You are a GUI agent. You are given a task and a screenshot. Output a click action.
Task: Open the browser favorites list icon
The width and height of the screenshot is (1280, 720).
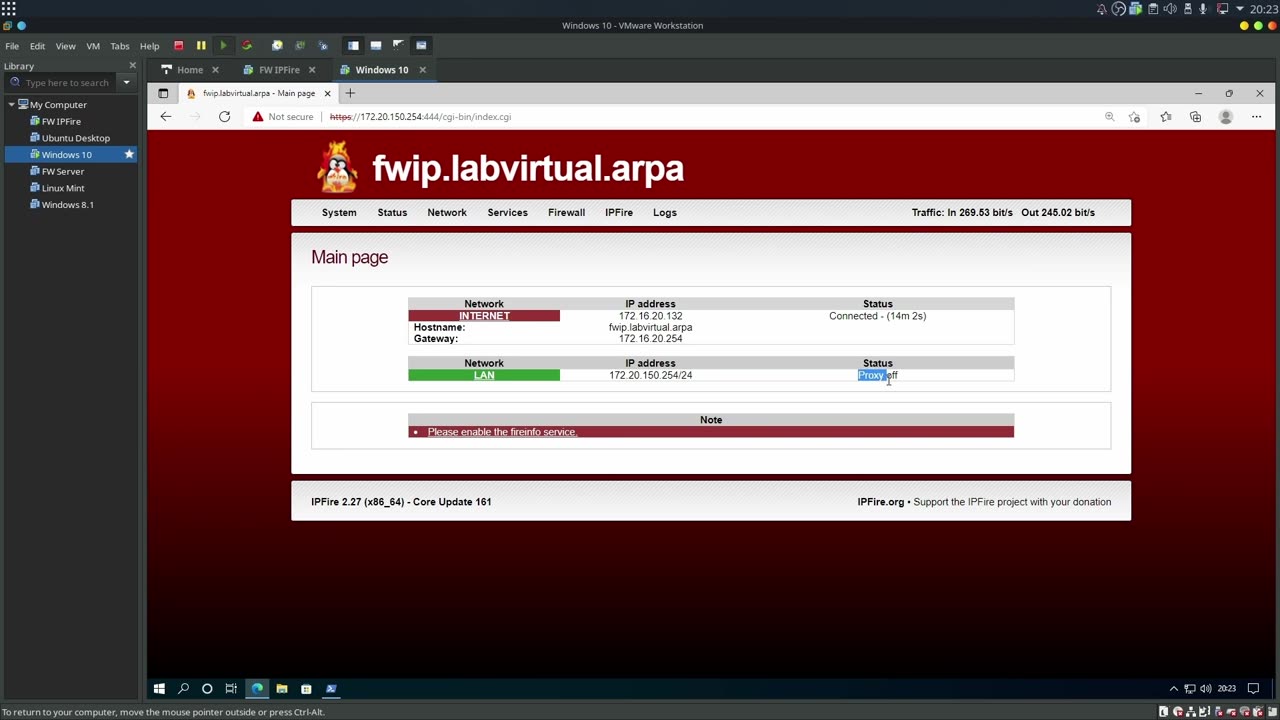pyautogui.click(x=1165, y=117)
